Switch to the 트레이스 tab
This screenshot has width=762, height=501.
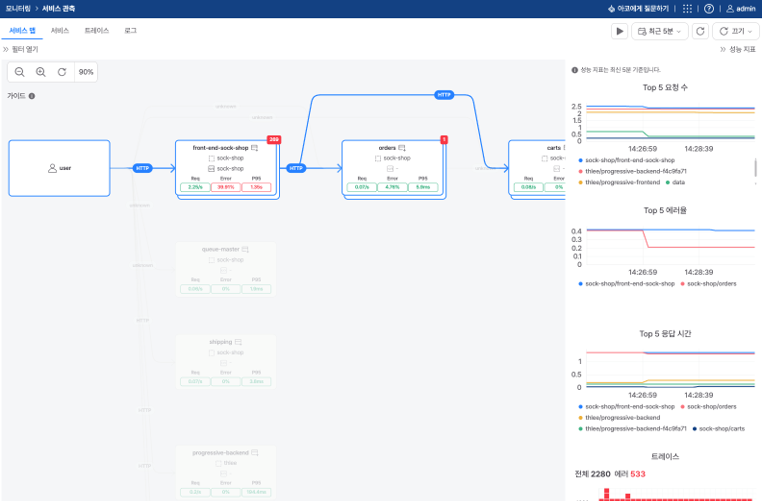(97, 30)
